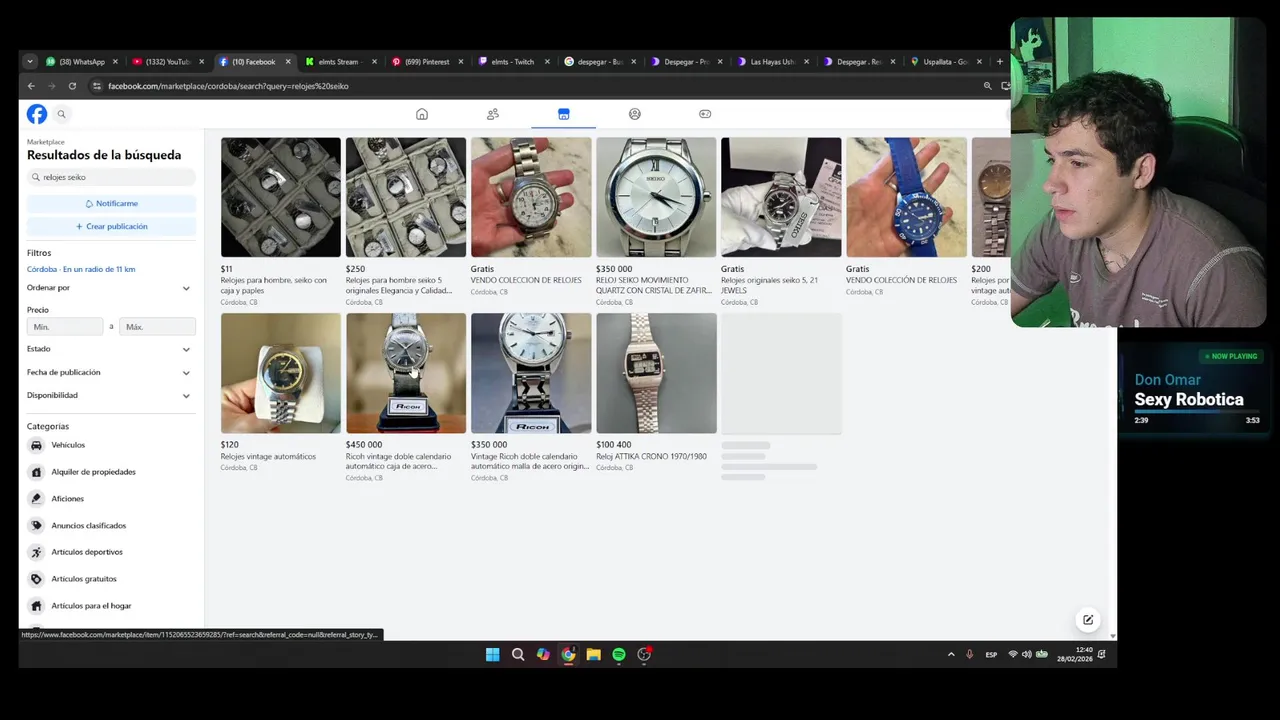Open the Friends icon in top navigation
This screenshot has height=720, width=1280.
(x=493, y=114)
